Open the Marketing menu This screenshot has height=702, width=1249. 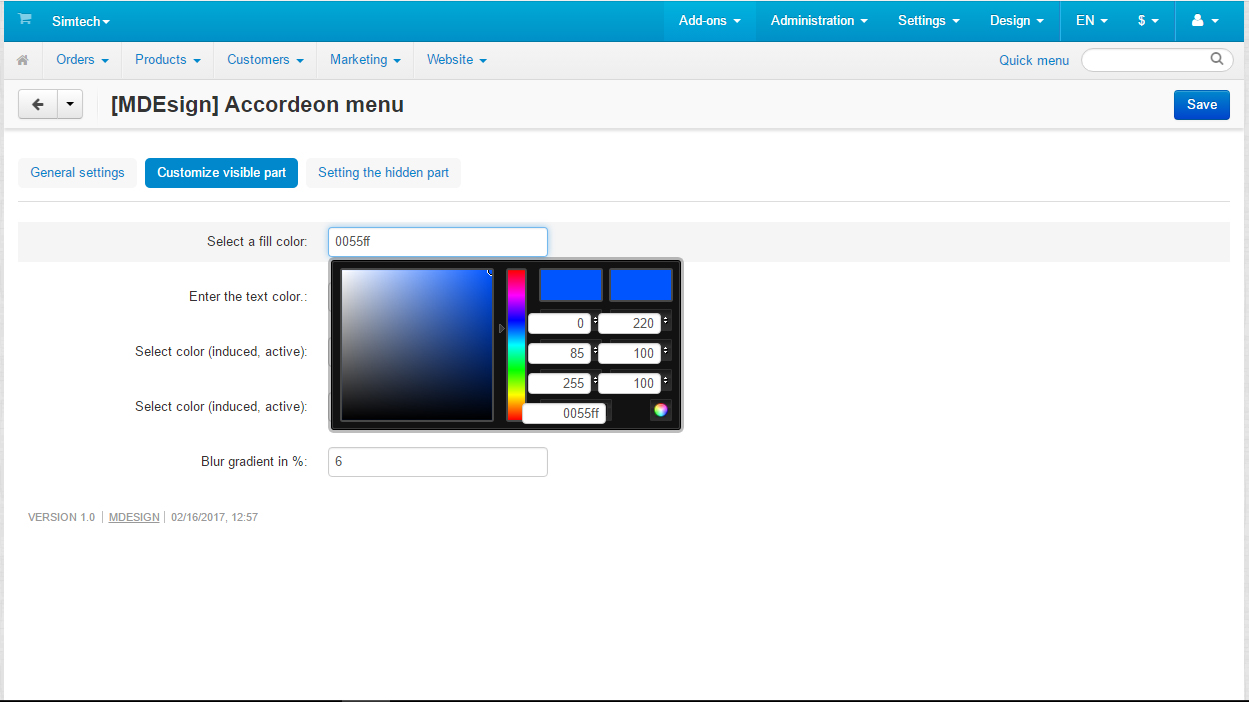(365, 60)
